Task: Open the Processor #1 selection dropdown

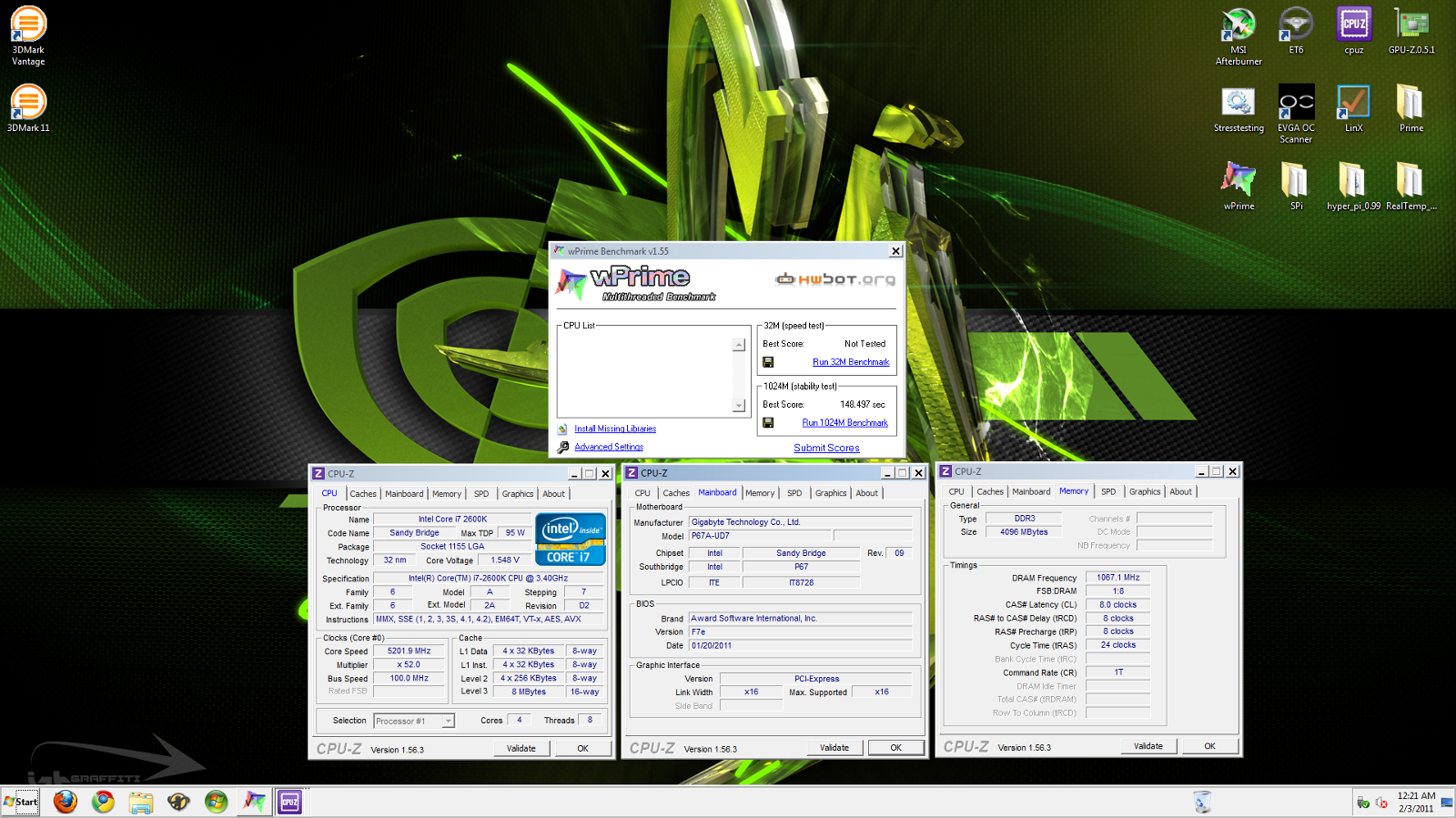Action: click(414, 721)
